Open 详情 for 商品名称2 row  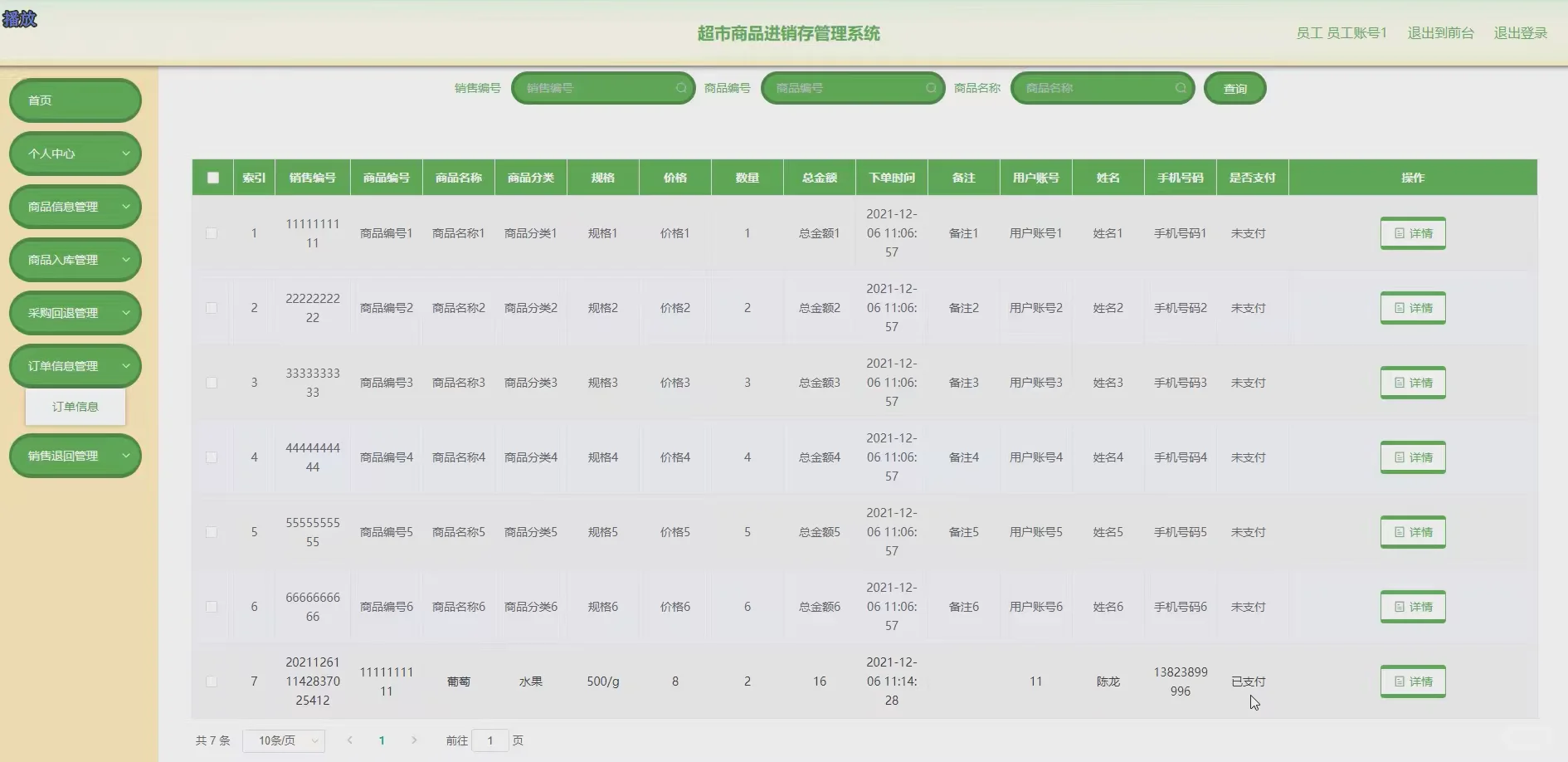(x=1413, y=308)
